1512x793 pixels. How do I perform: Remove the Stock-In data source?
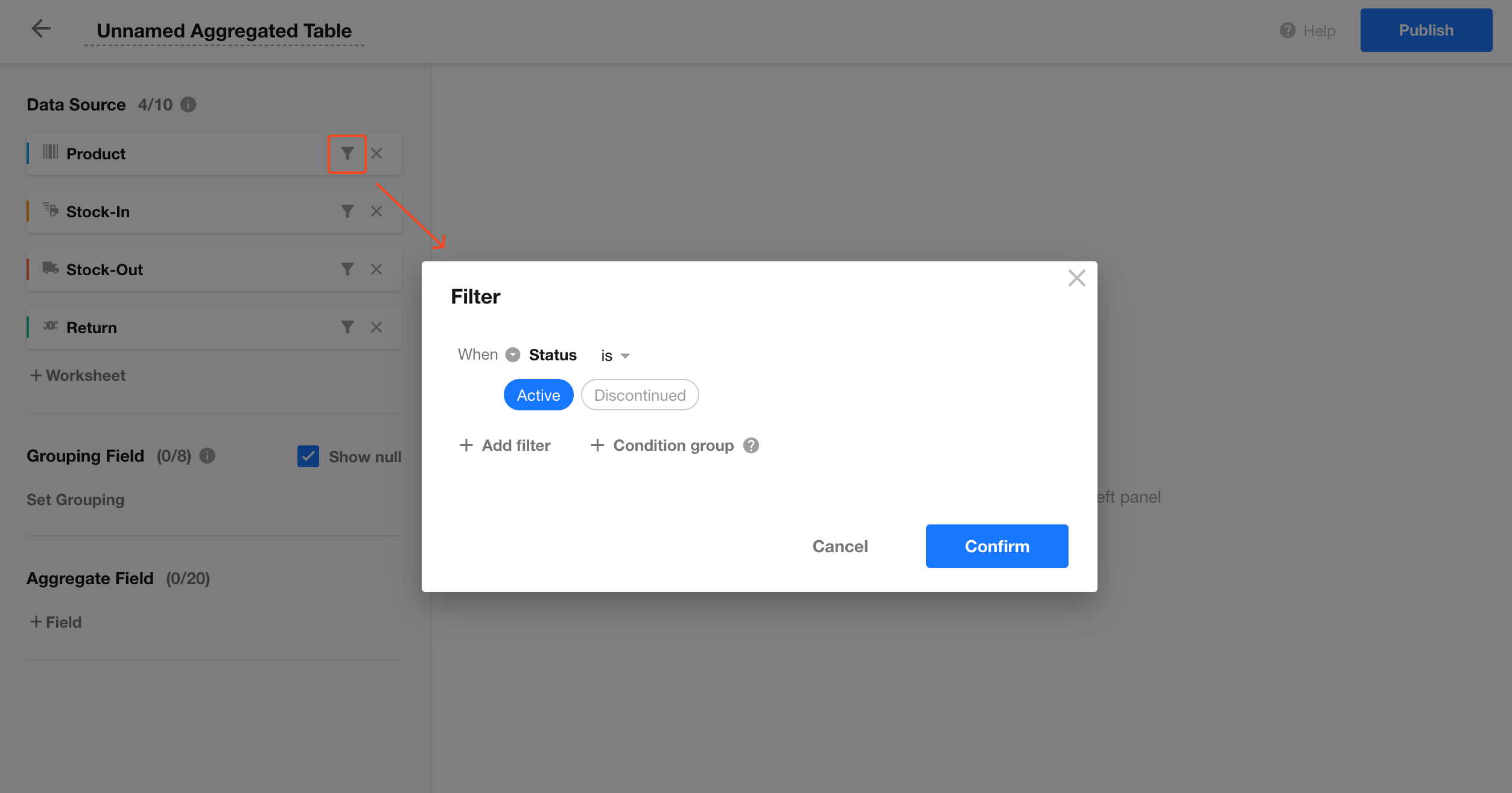tap(376, 211)
